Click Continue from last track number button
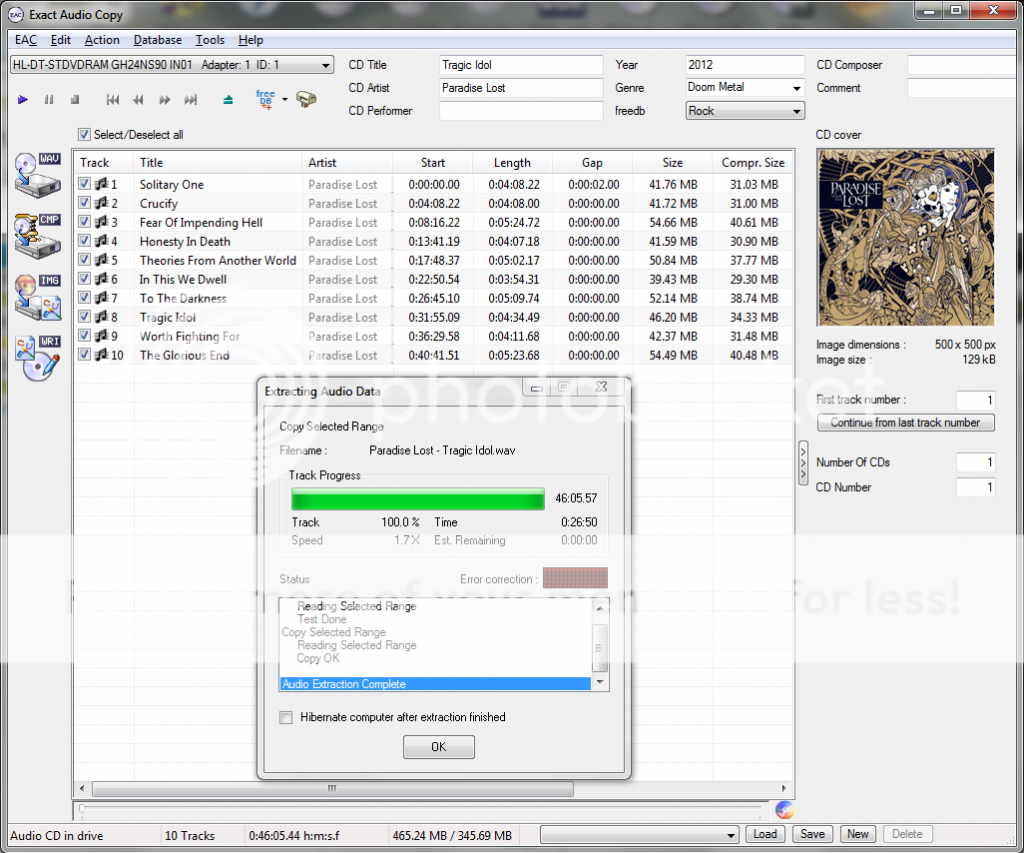This screenshot has width=1024, height=853. (x=905, y=423)
